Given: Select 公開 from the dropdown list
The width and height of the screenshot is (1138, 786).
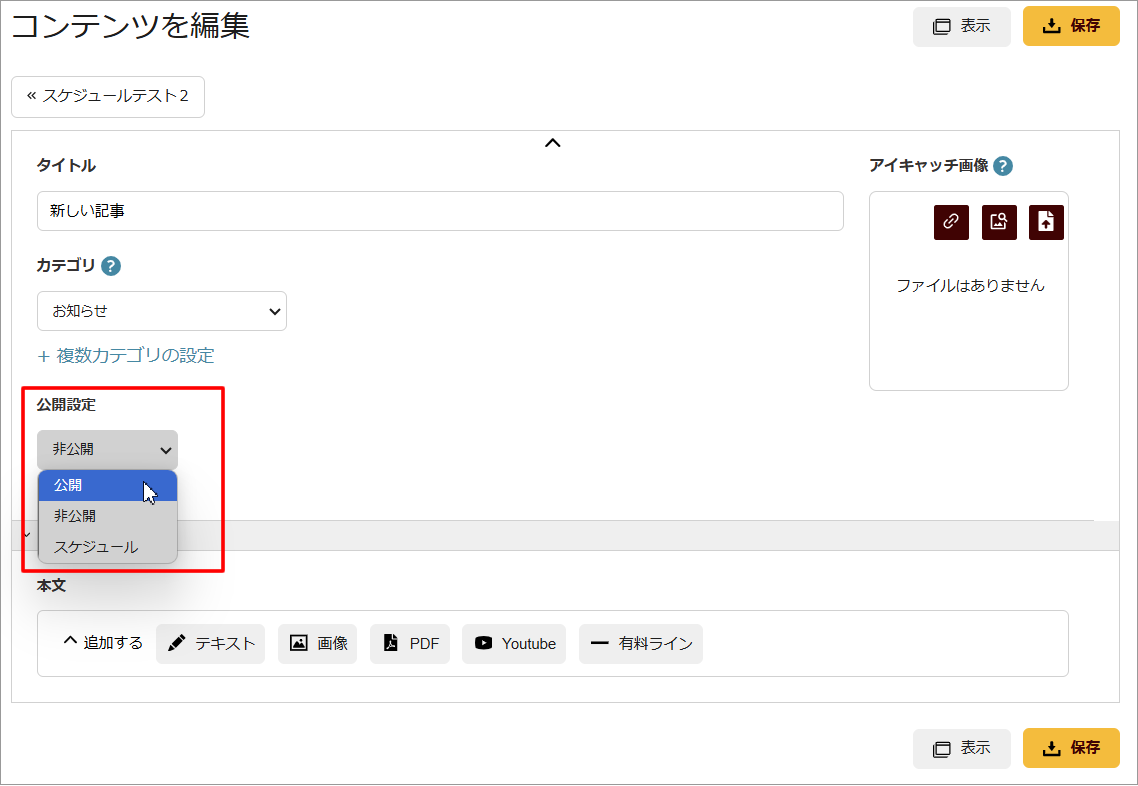Looking at the screenshot, I should coord(108,485).
